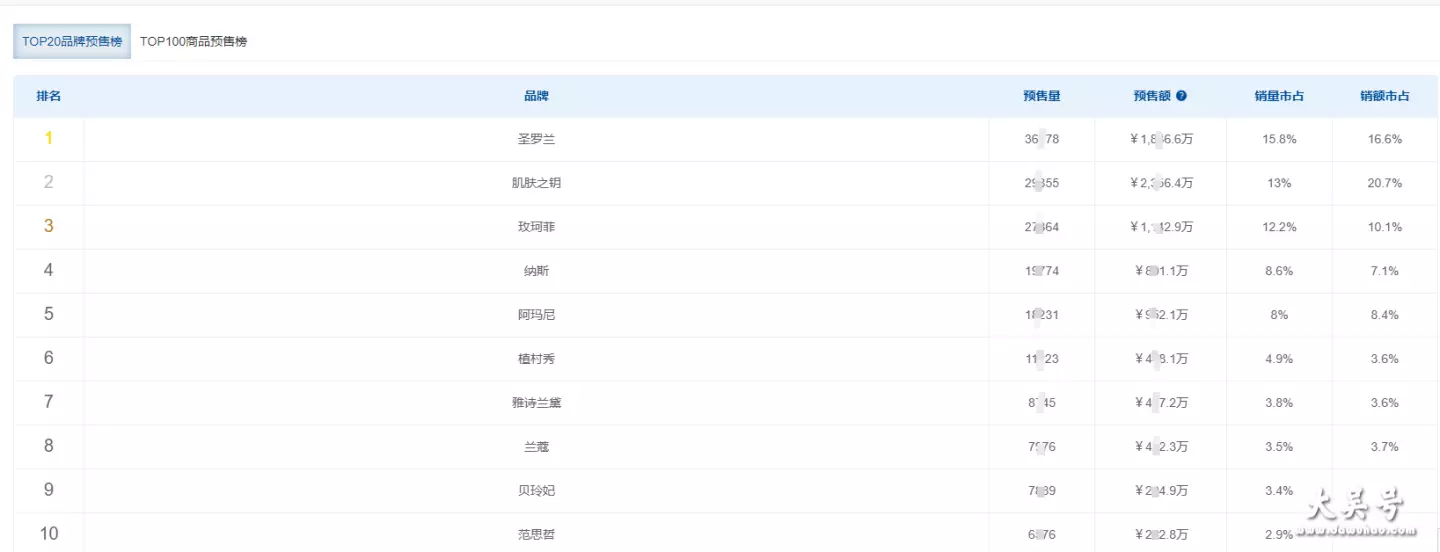Viewport: 1440px width, 552px height.
Task: Click rank number 1 cell
Action: (x=49, y=139)
